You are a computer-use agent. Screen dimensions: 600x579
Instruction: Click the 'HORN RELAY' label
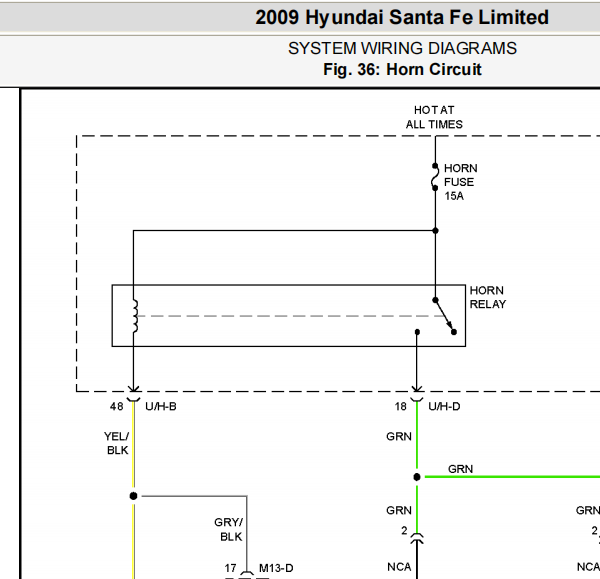click(x=488, y=297)
